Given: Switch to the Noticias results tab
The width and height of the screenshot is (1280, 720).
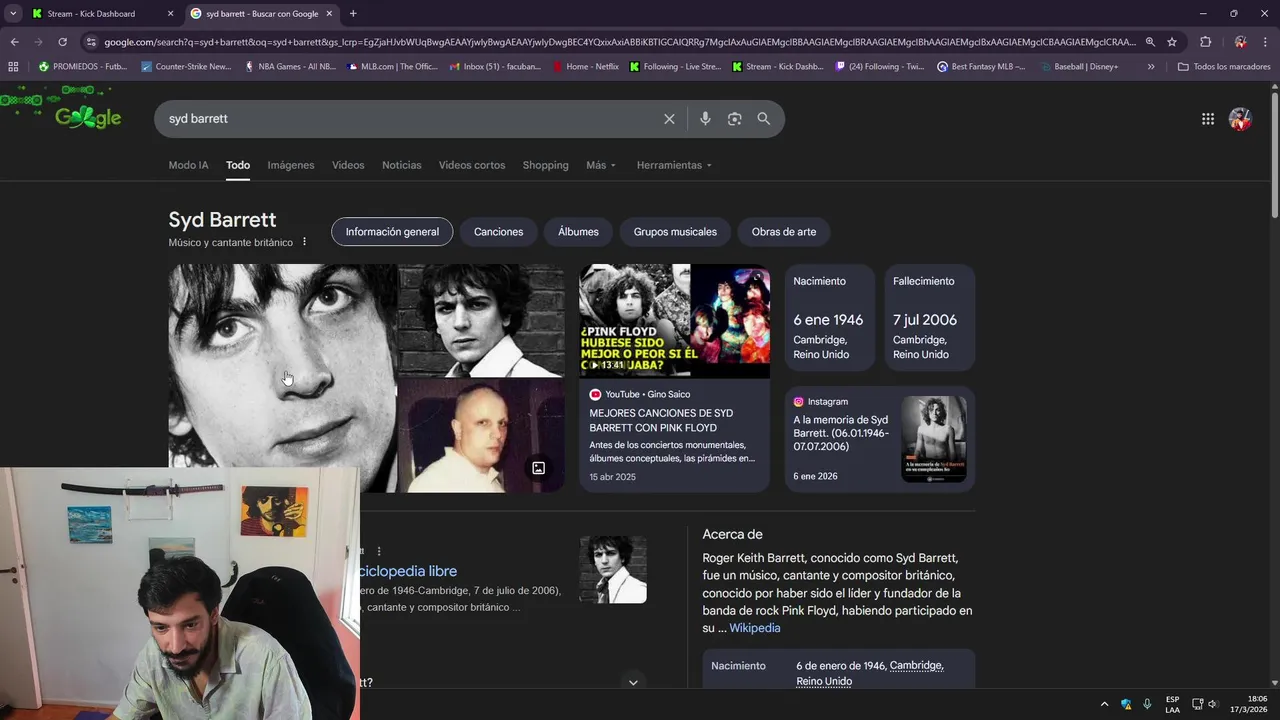Looking at the screenshot, I should coord(402,165).
